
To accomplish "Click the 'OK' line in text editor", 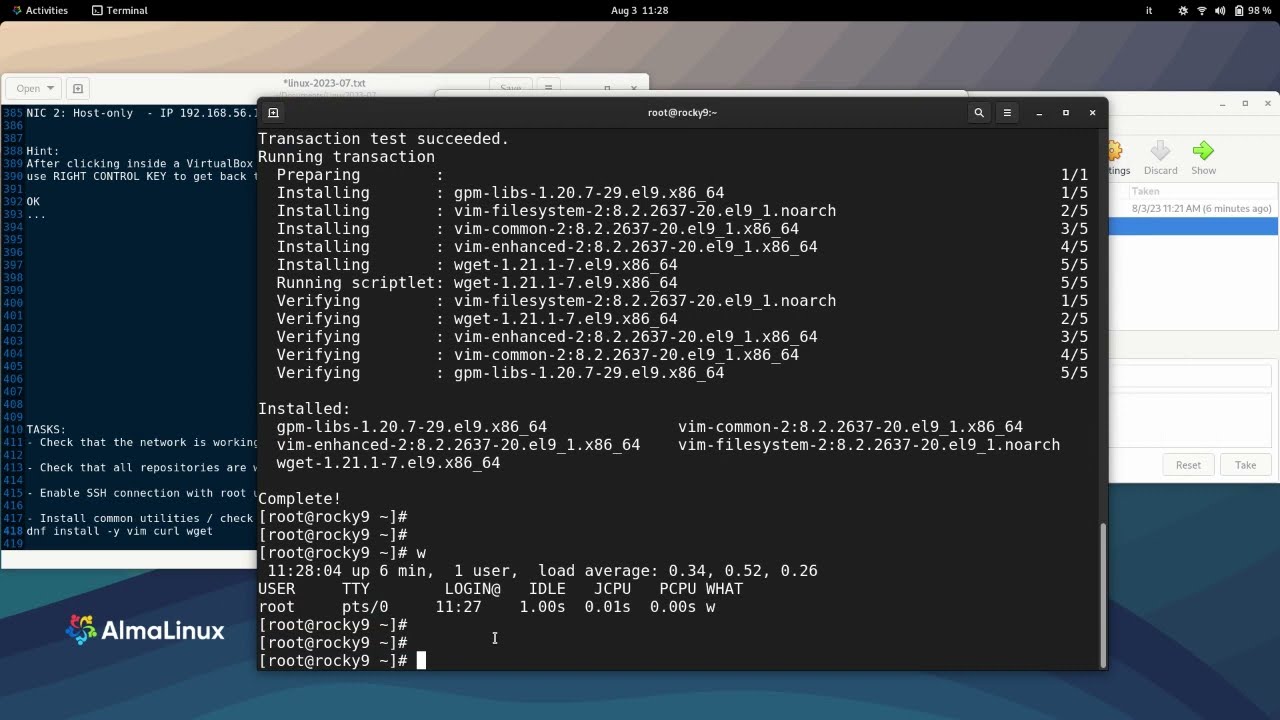I will 33,202.
